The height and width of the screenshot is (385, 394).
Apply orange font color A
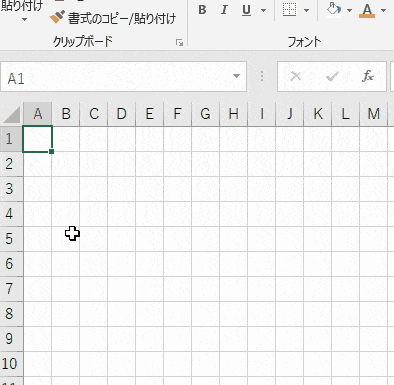point(367,10)
